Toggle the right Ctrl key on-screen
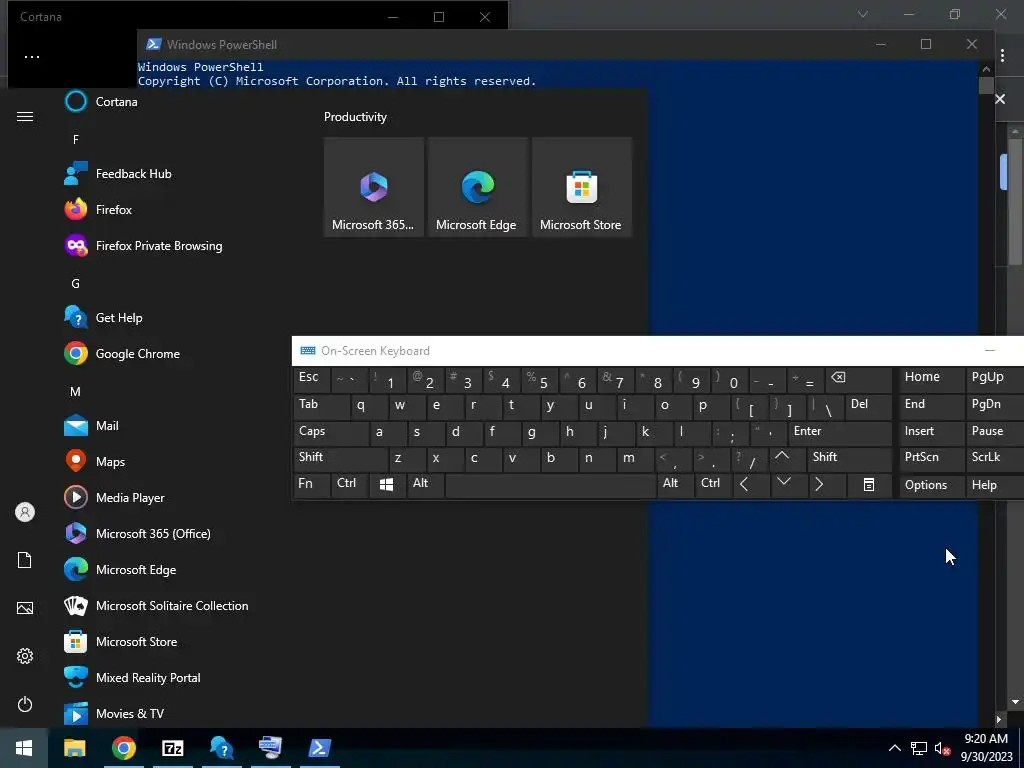Screen dimensions: 1024x768 coord(713,486)
